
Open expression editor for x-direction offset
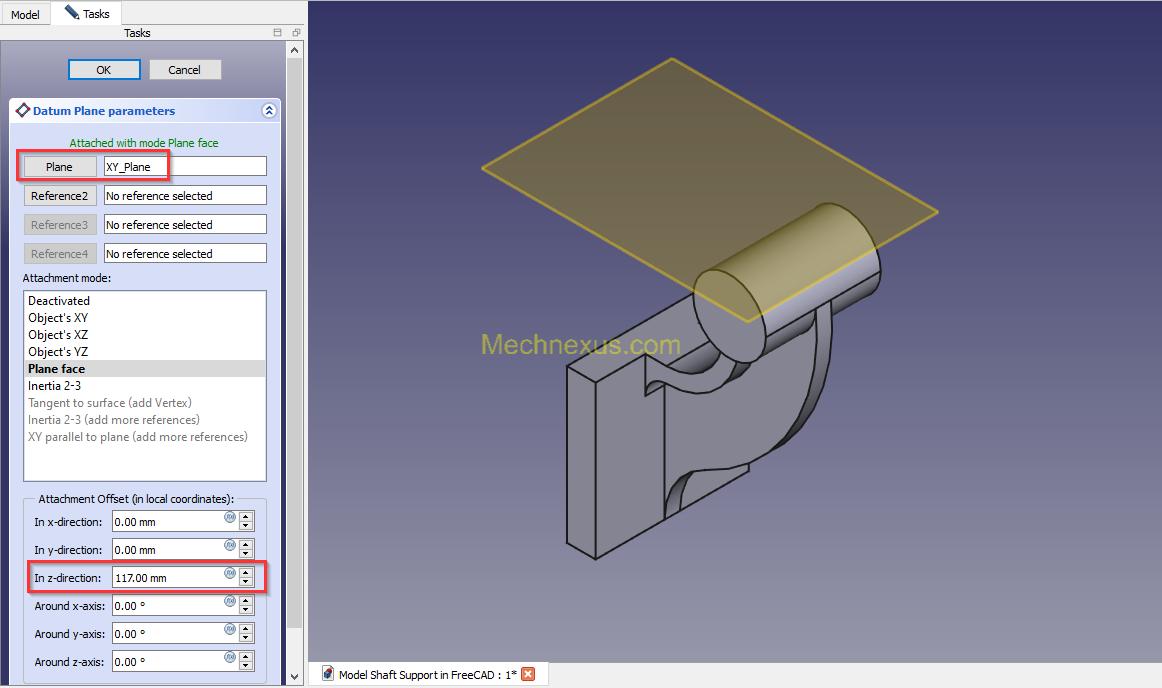pos(230,517)
